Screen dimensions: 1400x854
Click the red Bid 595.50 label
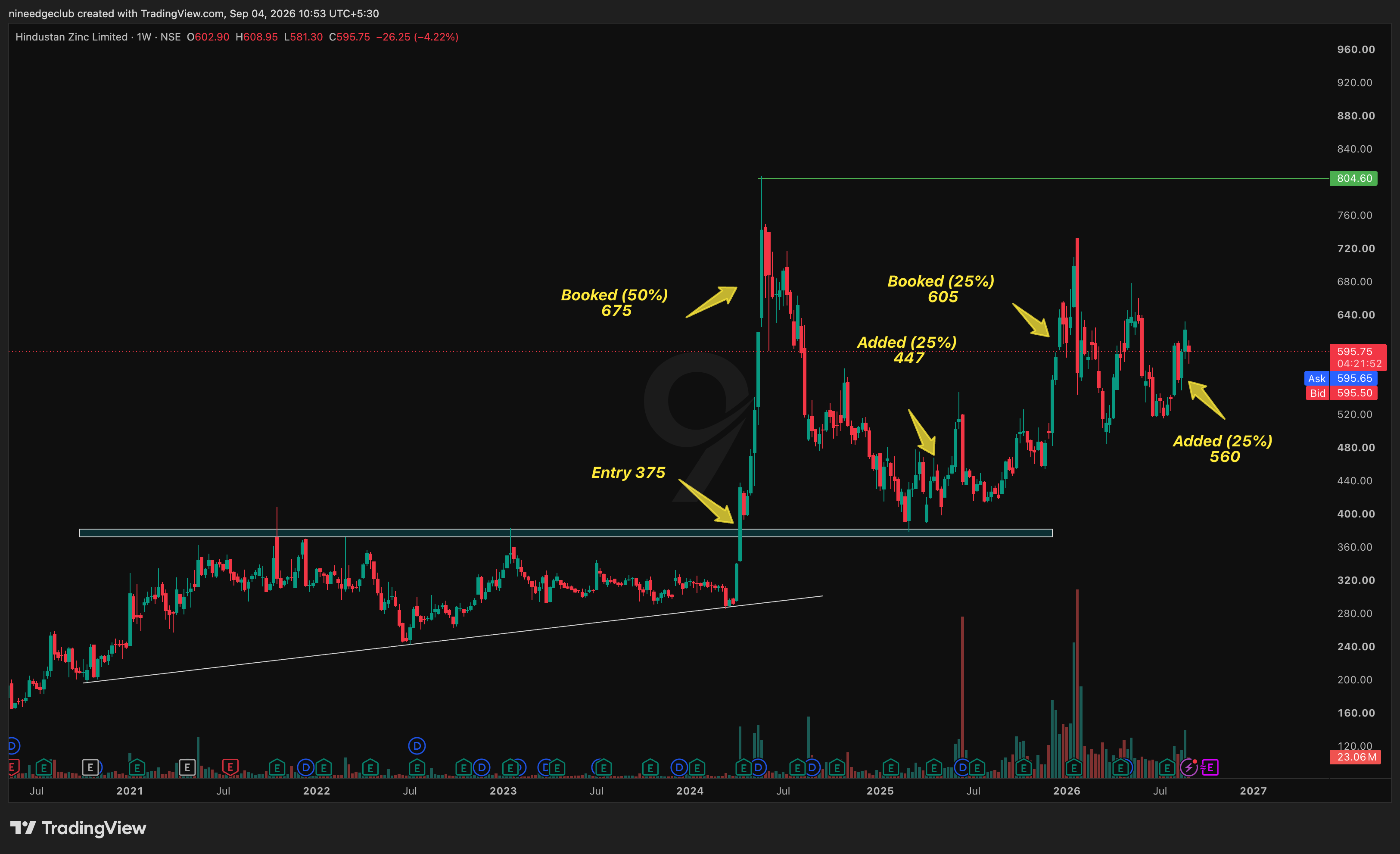[1341, 393]
